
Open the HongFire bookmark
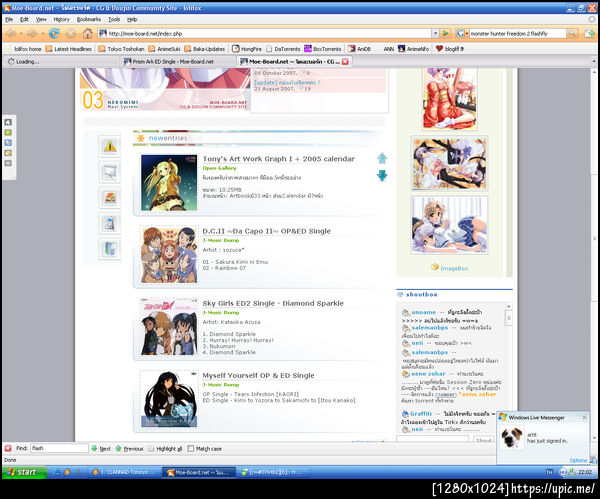click(247, 49)
